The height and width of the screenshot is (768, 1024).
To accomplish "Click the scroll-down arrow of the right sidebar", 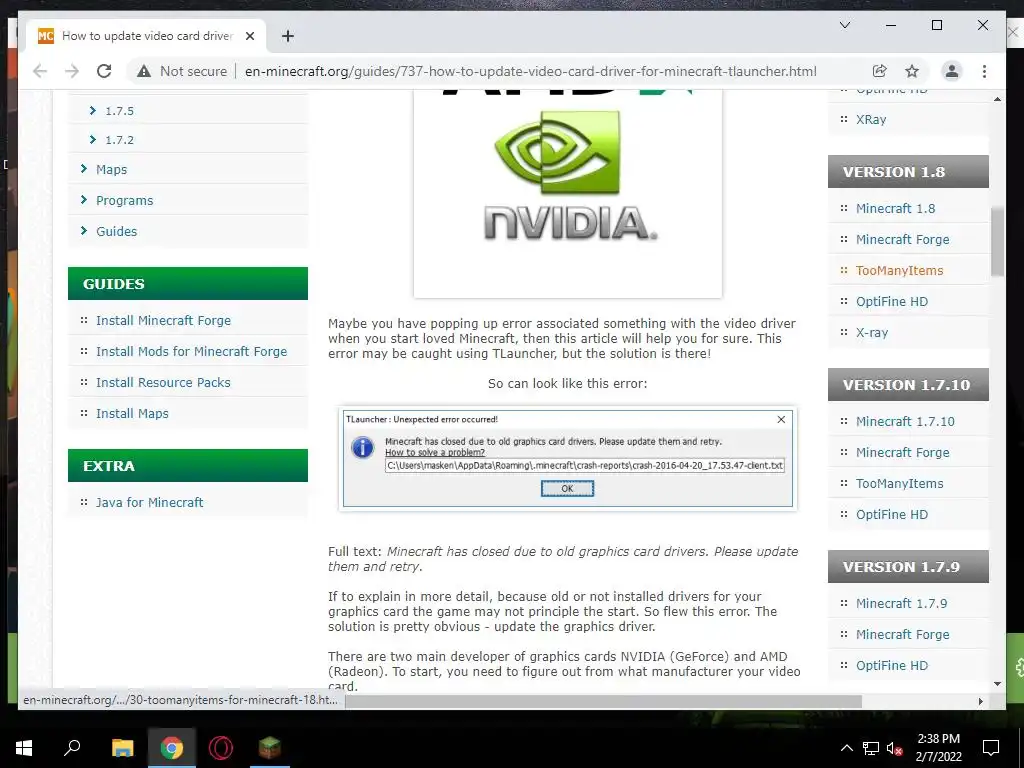I will point(997,684).
